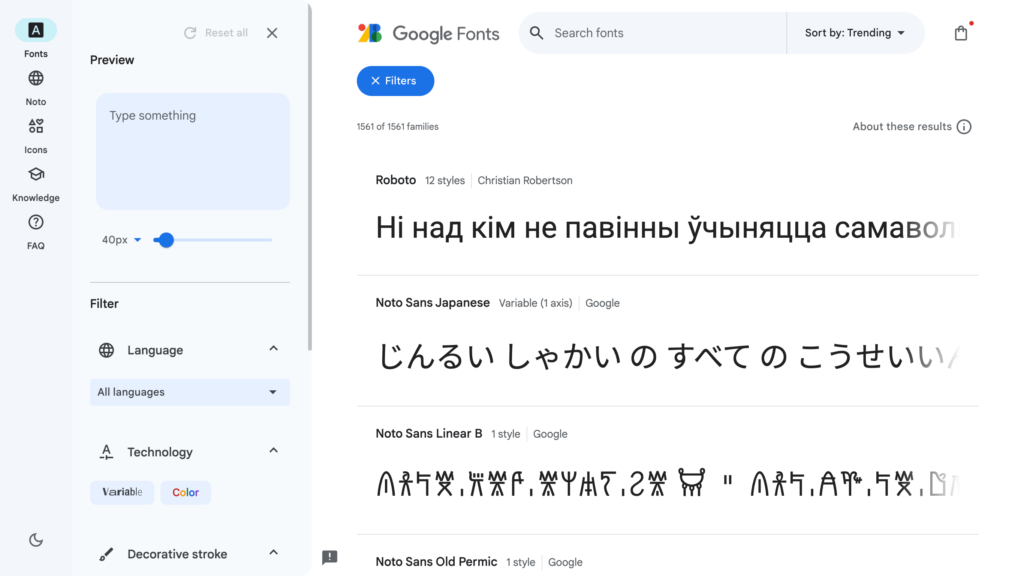Toggle off the Filters panel
1024x576 pixels.
[x=395, y=81]
